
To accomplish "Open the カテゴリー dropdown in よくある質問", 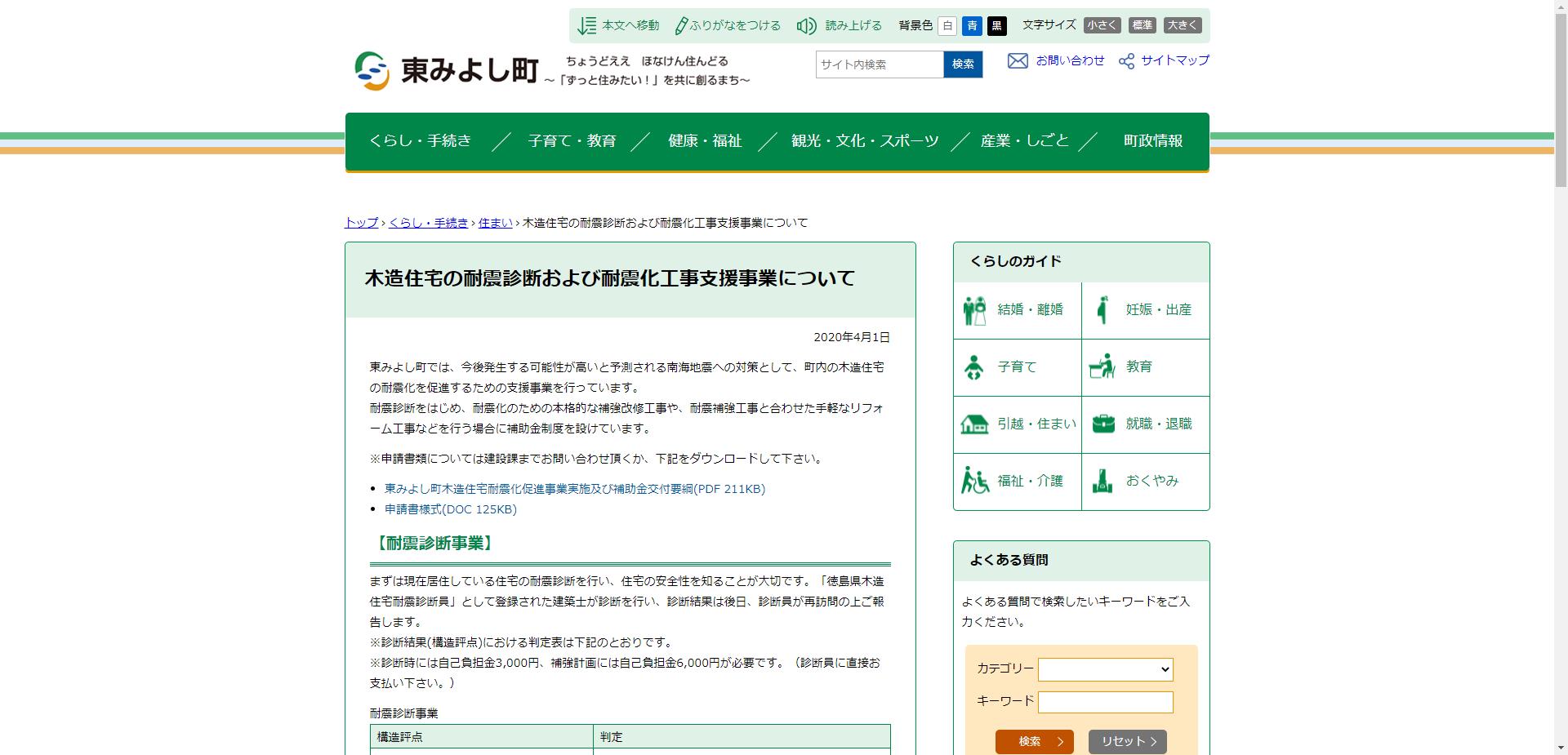I will point(1105,669).
